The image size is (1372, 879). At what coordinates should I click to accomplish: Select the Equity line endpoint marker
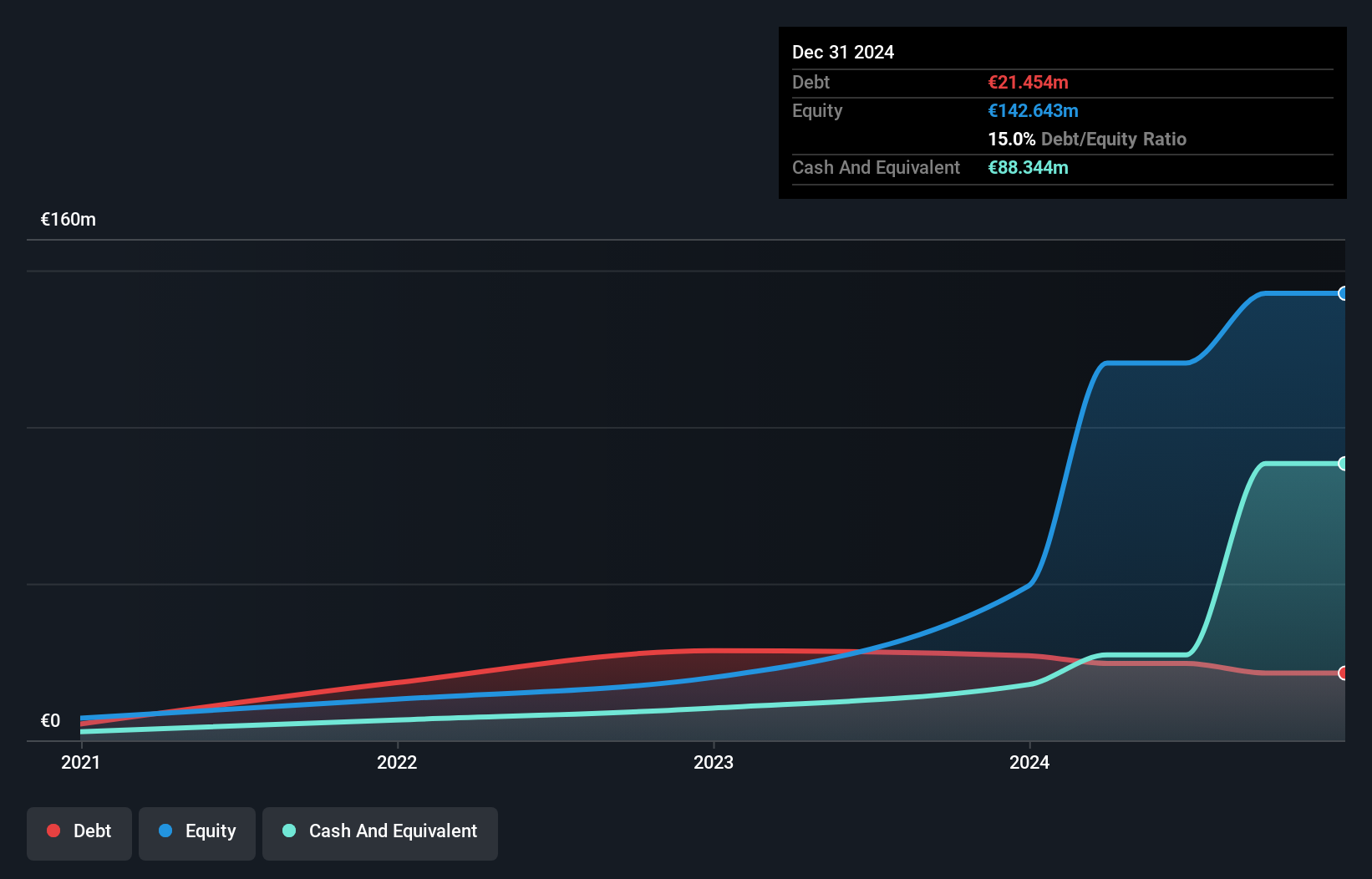1343,293
